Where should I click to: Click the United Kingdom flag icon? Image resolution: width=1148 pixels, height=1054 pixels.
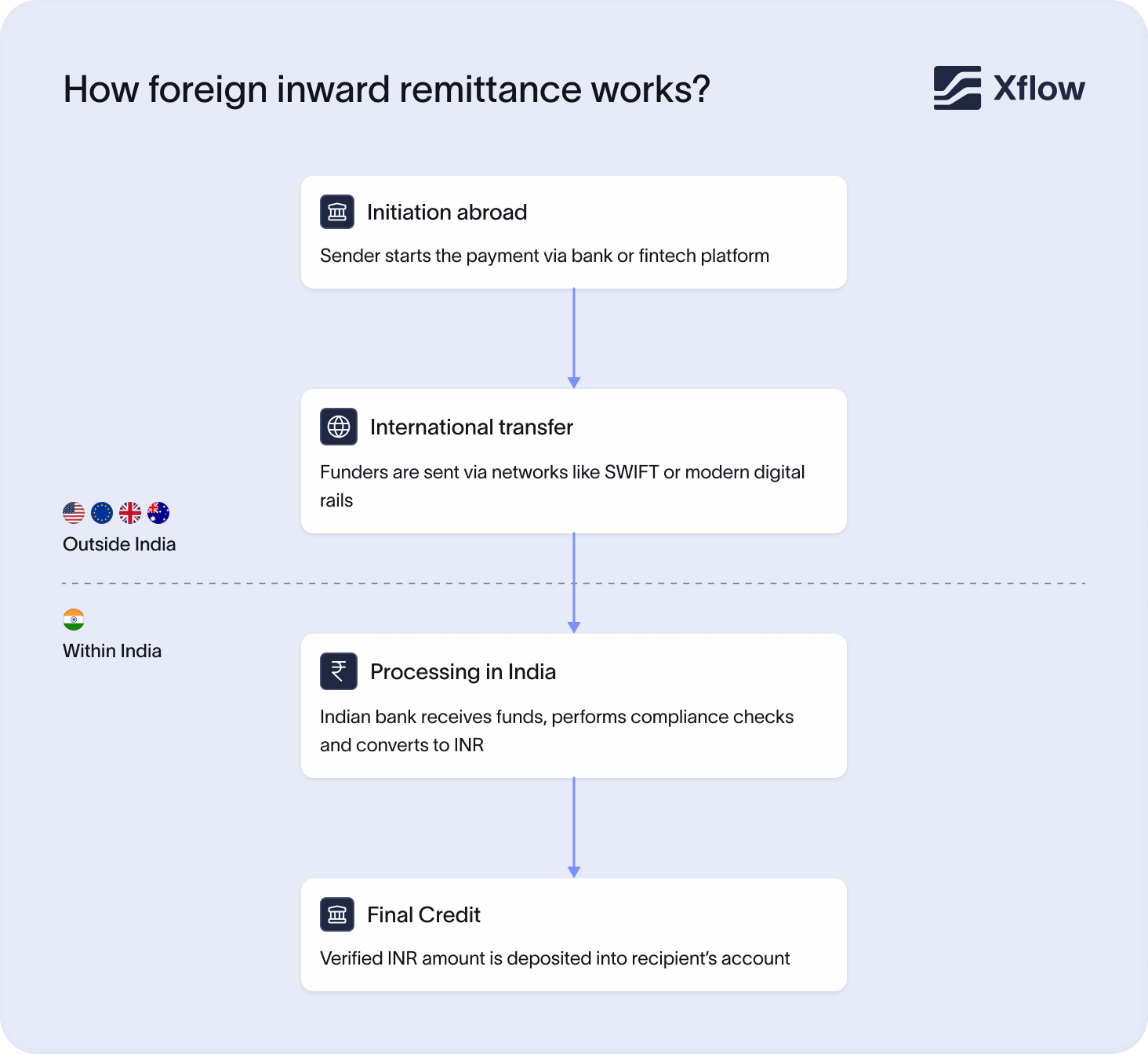(130, 513)
